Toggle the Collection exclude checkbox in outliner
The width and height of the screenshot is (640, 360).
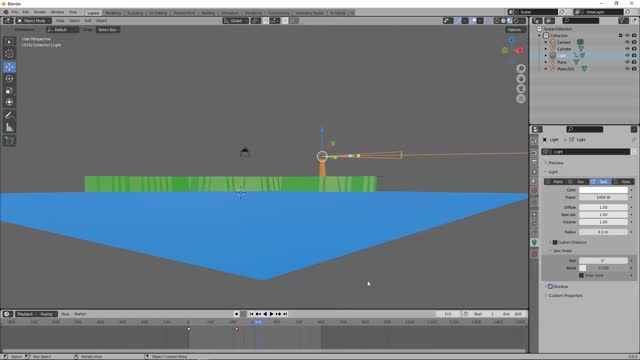pyautogui.click(x=620, y=36)
